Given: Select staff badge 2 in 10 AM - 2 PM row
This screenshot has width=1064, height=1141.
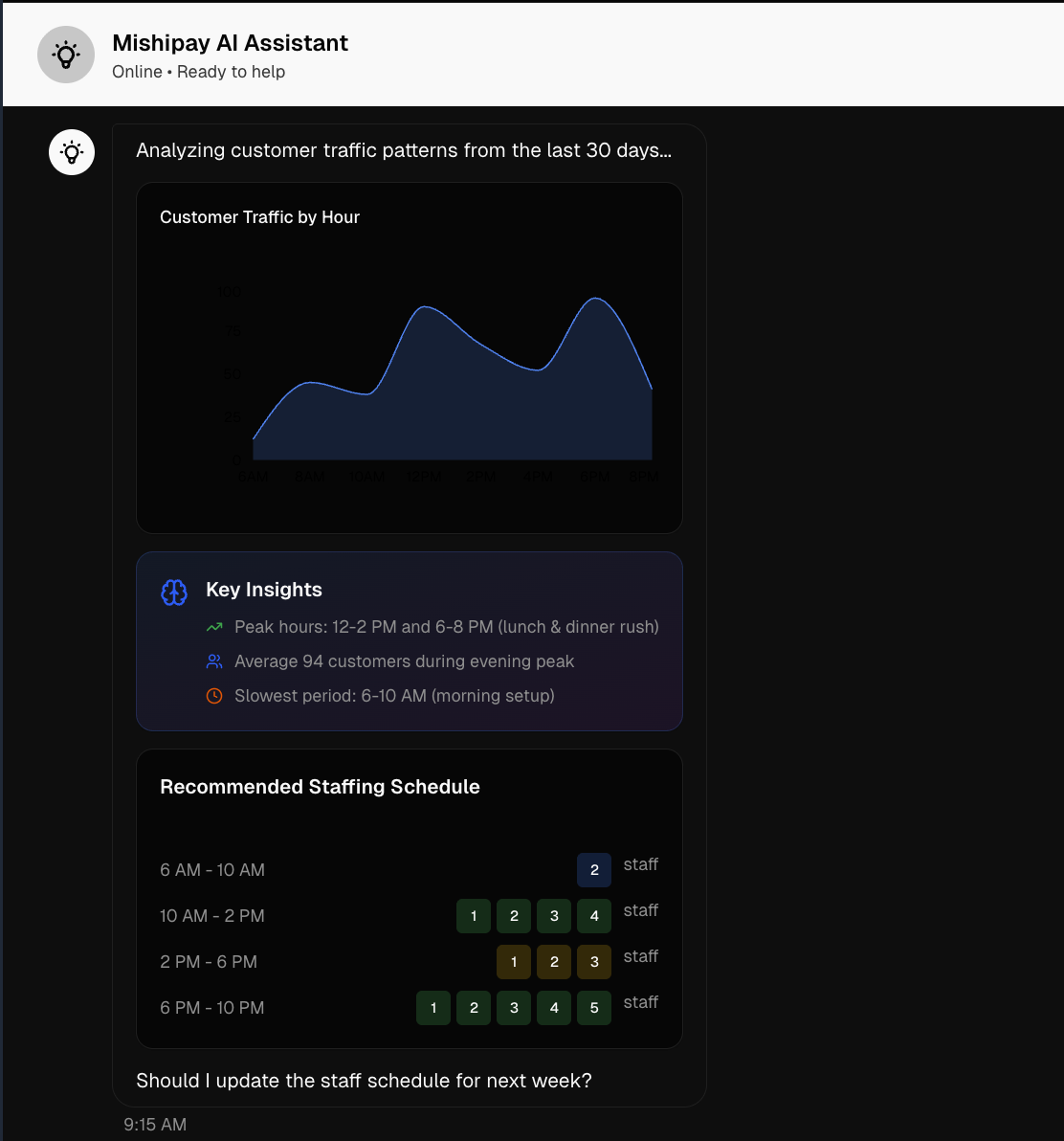Looking at the screenshot, I should (514, 915).
